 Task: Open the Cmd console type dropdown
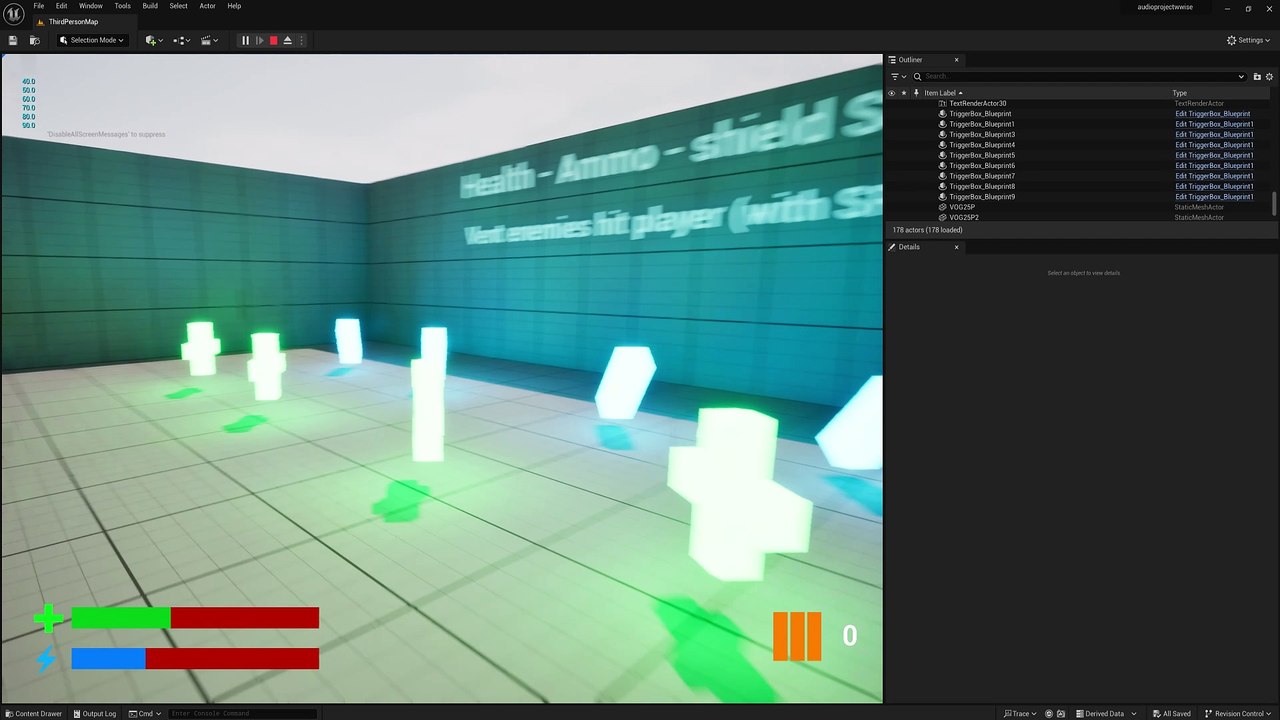145,713
